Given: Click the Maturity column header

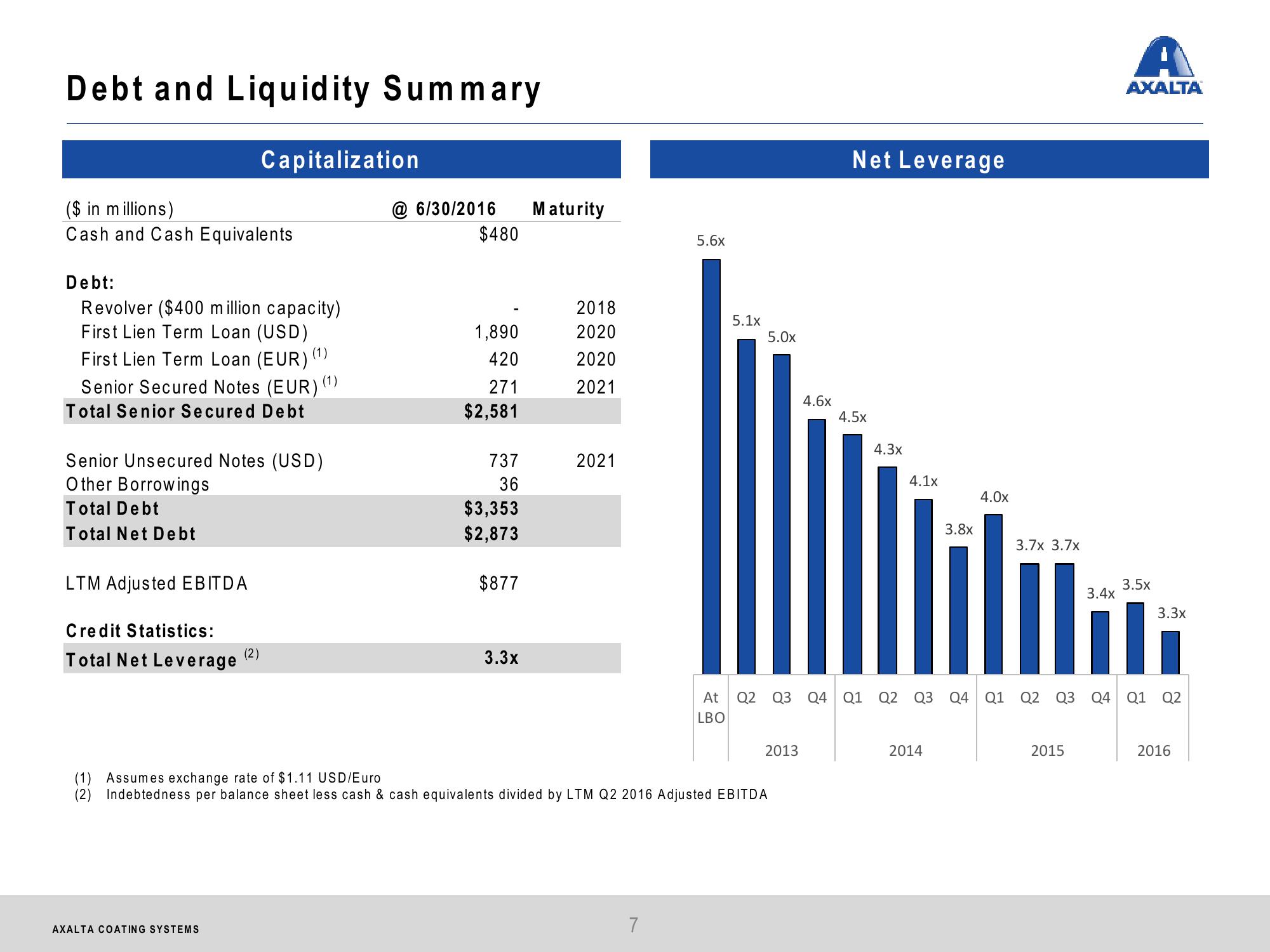Looking at the screenshot, I should click(568, 209).
